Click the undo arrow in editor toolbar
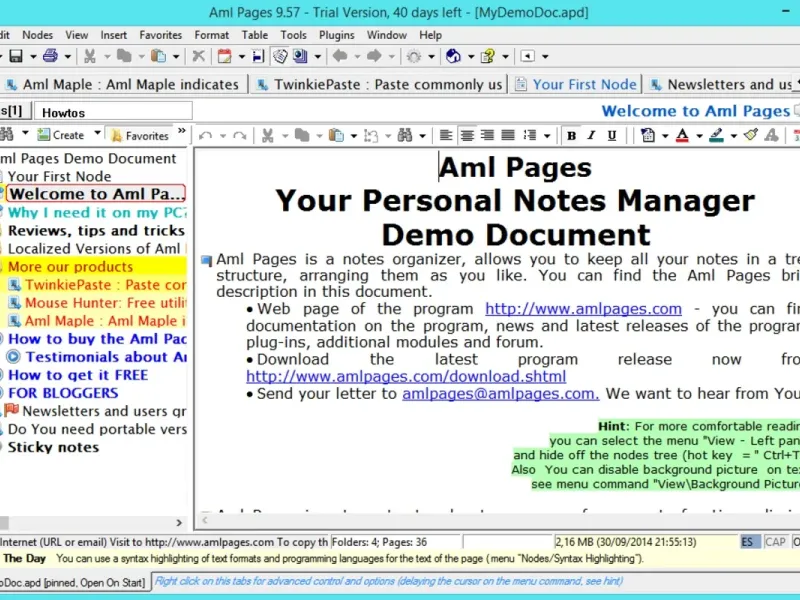The image size is (800, 600). tap(205, 136)
